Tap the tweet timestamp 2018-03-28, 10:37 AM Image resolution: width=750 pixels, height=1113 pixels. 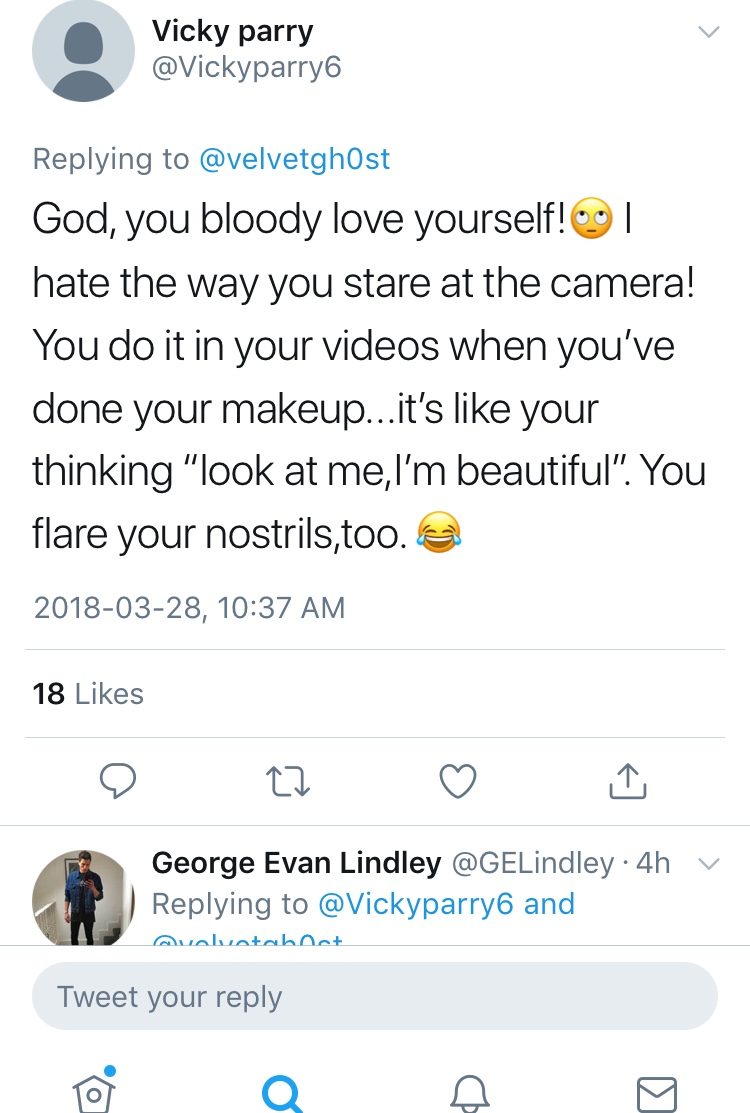click(189, 607)
